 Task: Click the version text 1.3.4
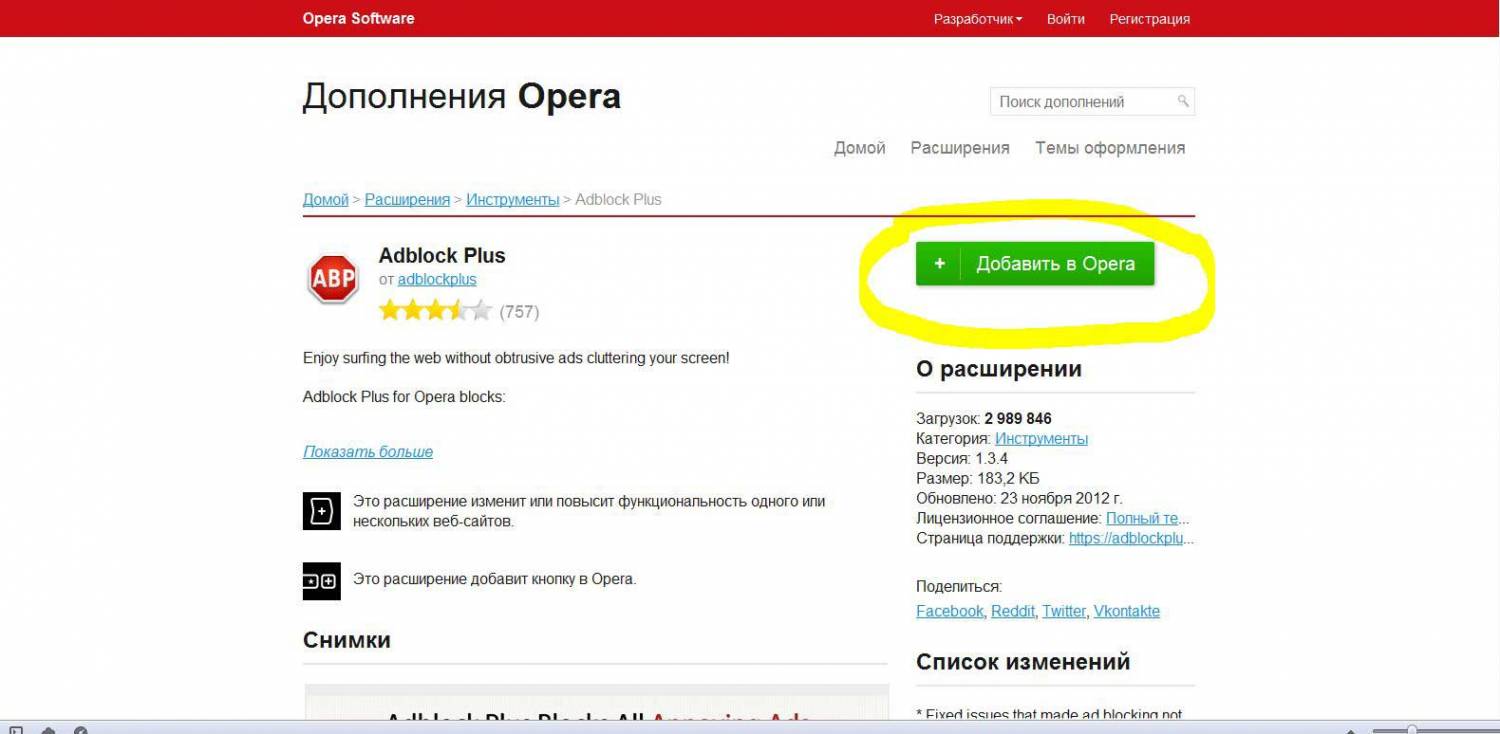point(992,458)
